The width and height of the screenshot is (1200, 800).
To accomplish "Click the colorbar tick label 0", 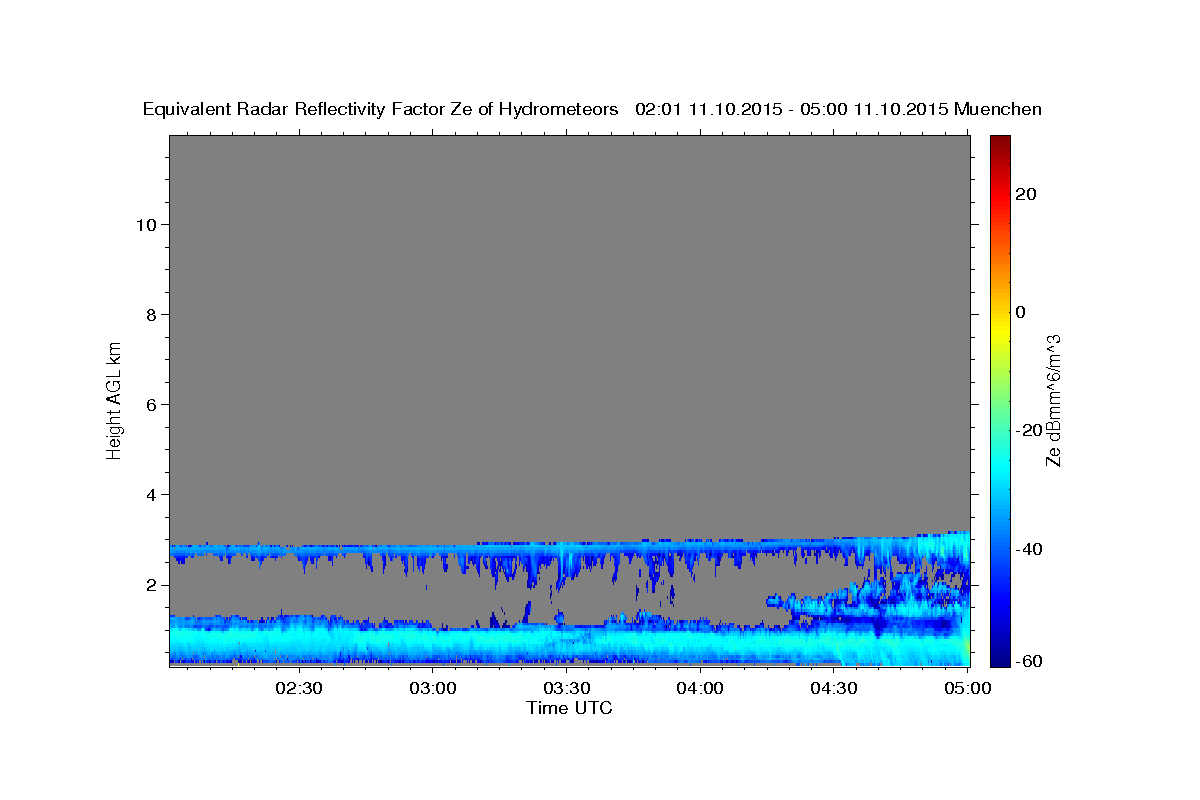I will tap(1021, 312).
